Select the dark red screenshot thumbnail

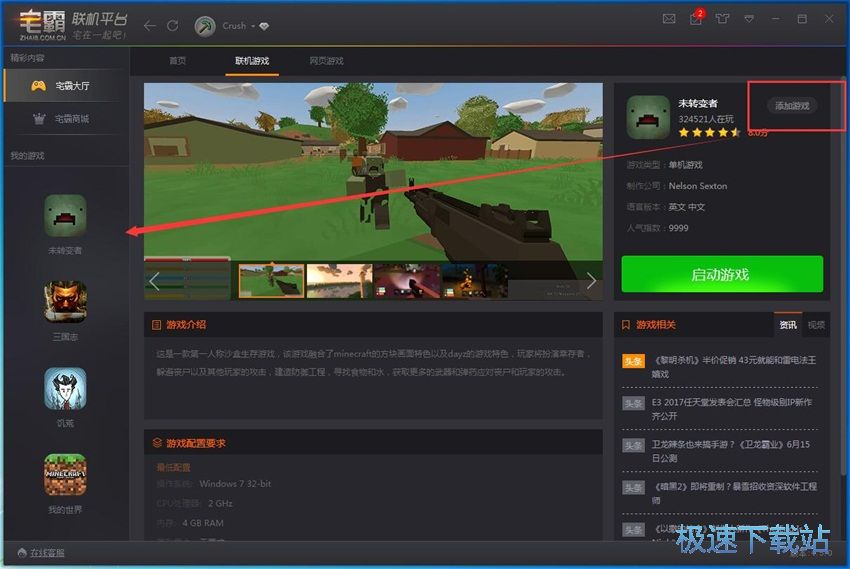coord(407,281)
